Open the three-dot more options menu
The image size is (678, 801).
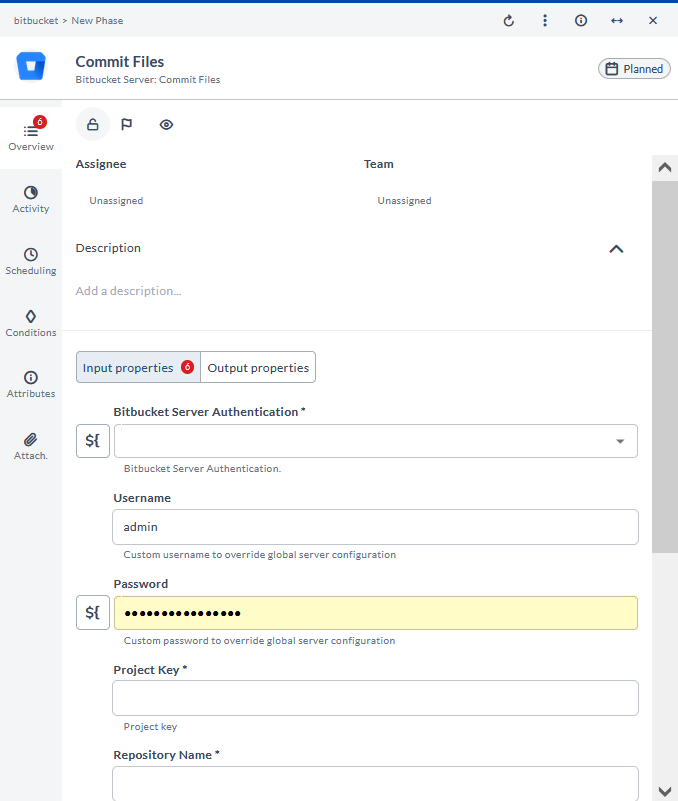[x=544, y=21]
